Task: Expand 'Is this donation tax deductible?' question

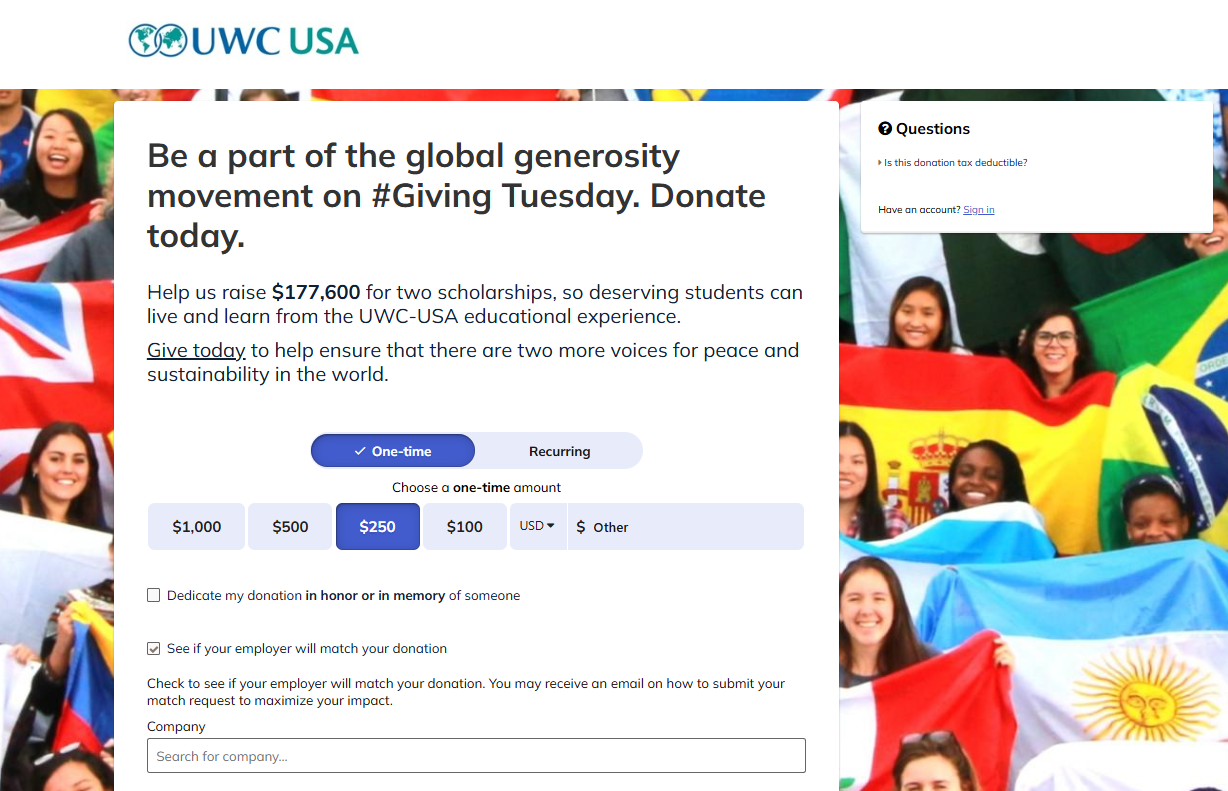Action: (x=953, y=162)
